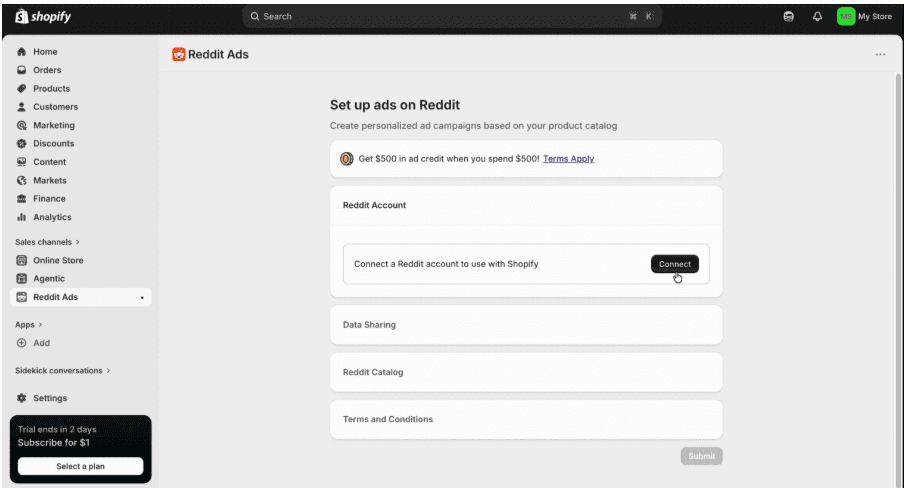Focus the Search field
Viewport: 904px width, 488px height.
(x=451, y=17)
